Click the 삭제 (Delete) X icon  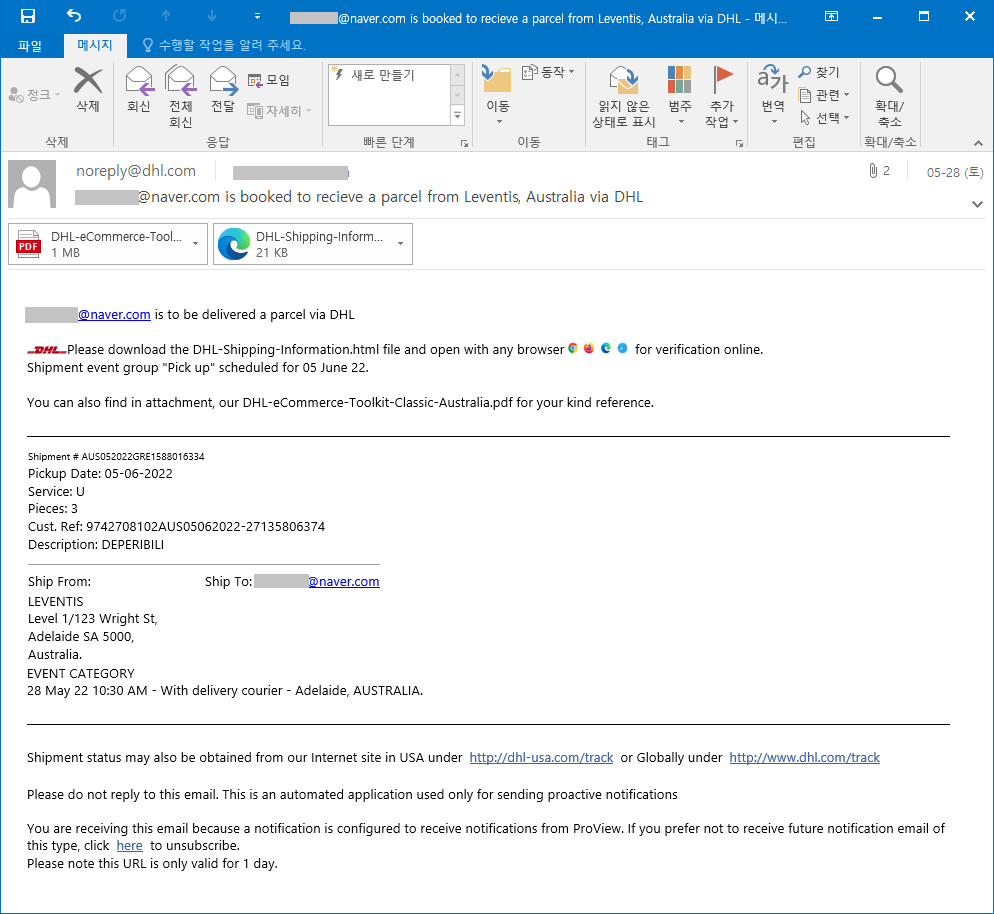[88, 81]
